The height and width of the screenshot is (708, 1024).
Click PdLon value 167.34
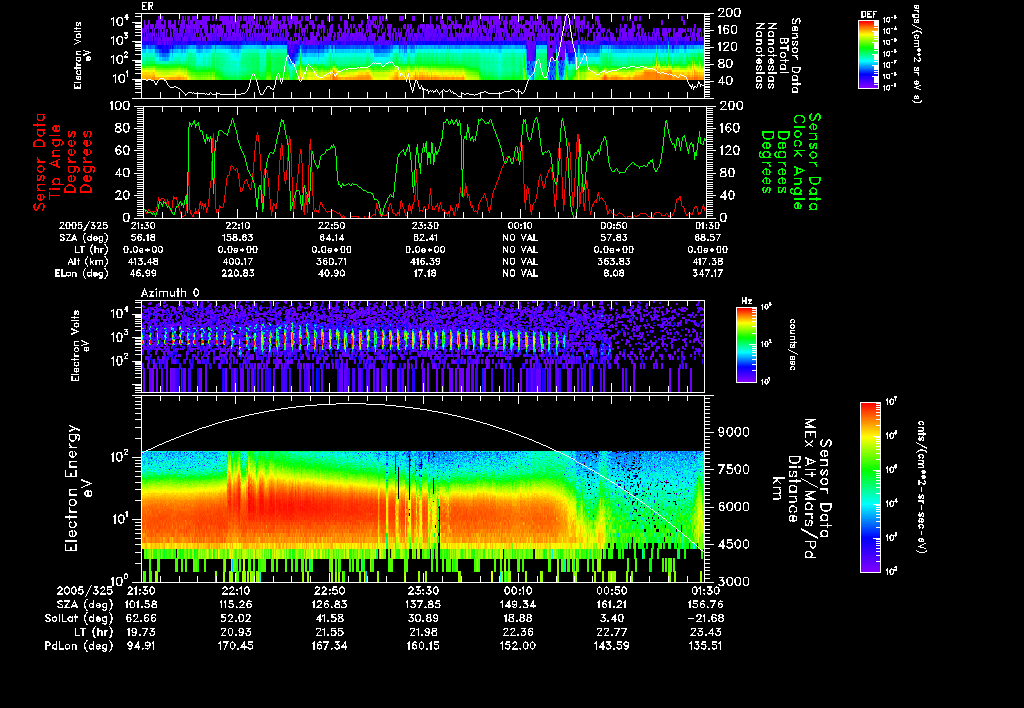click(x=330, y=646)
